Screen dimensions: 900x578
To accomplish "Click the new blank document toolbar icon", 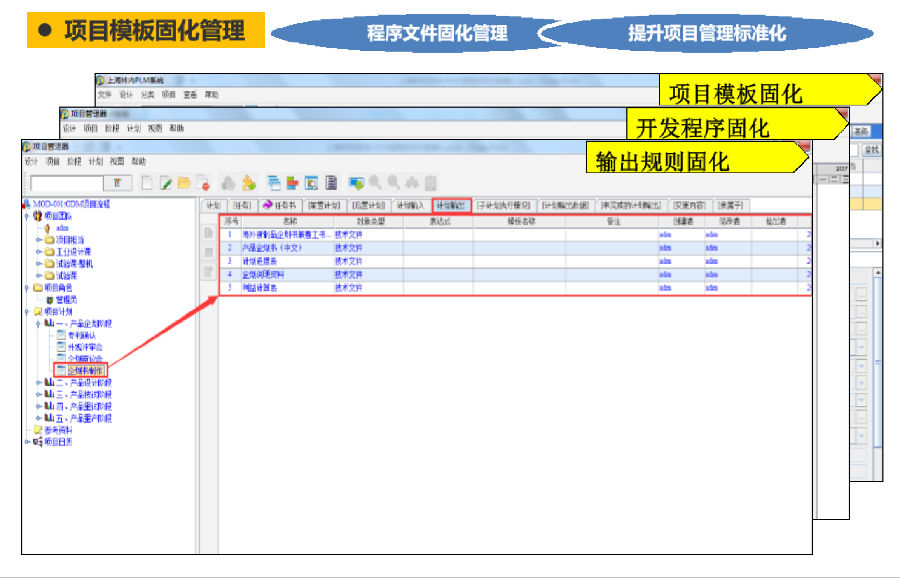I will [x=148, y=183].
